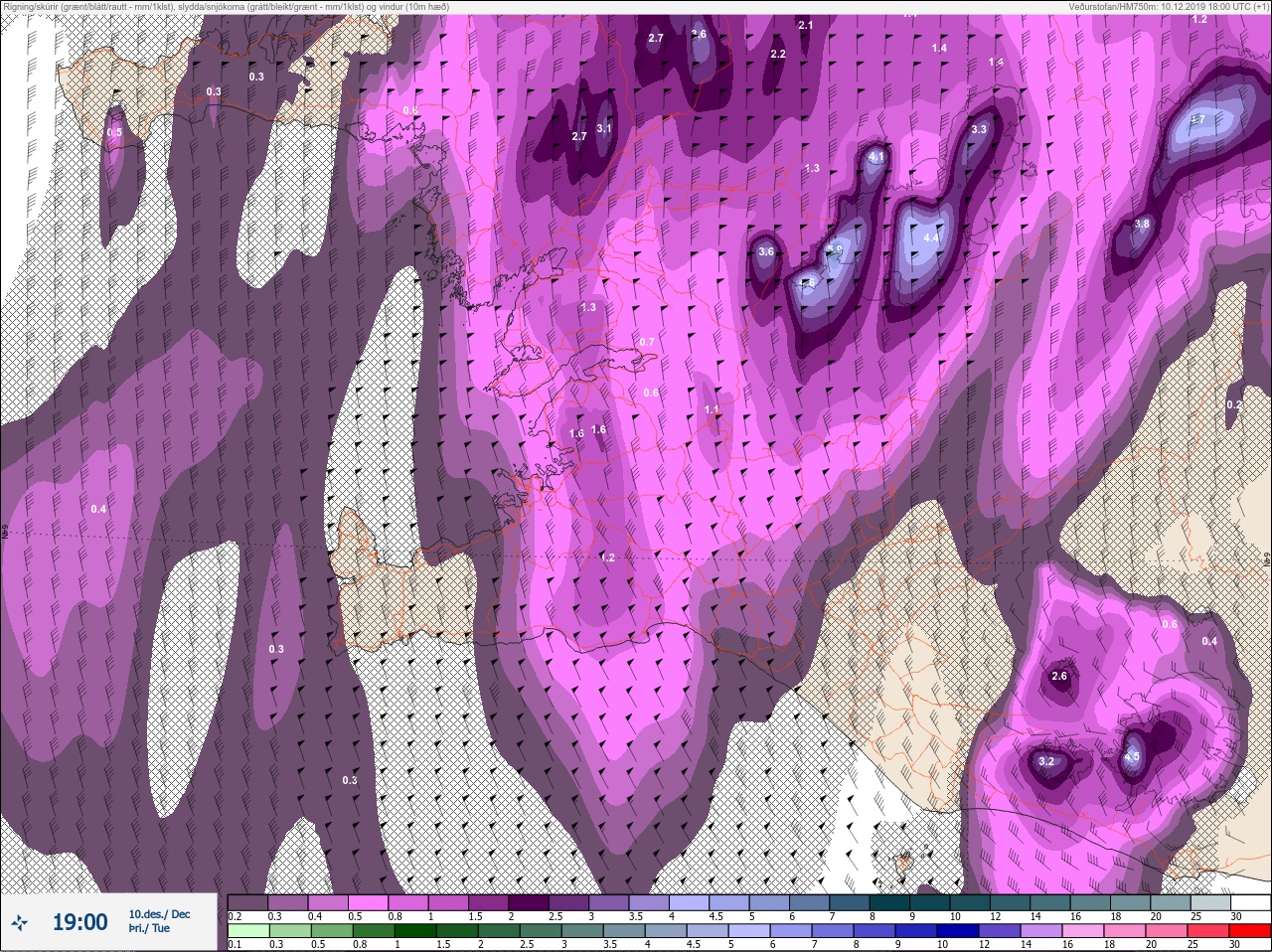1272x952 pixels.
Task: Select rain legend swatch between 0.1 and 0.3
Action: coord(248,931)
